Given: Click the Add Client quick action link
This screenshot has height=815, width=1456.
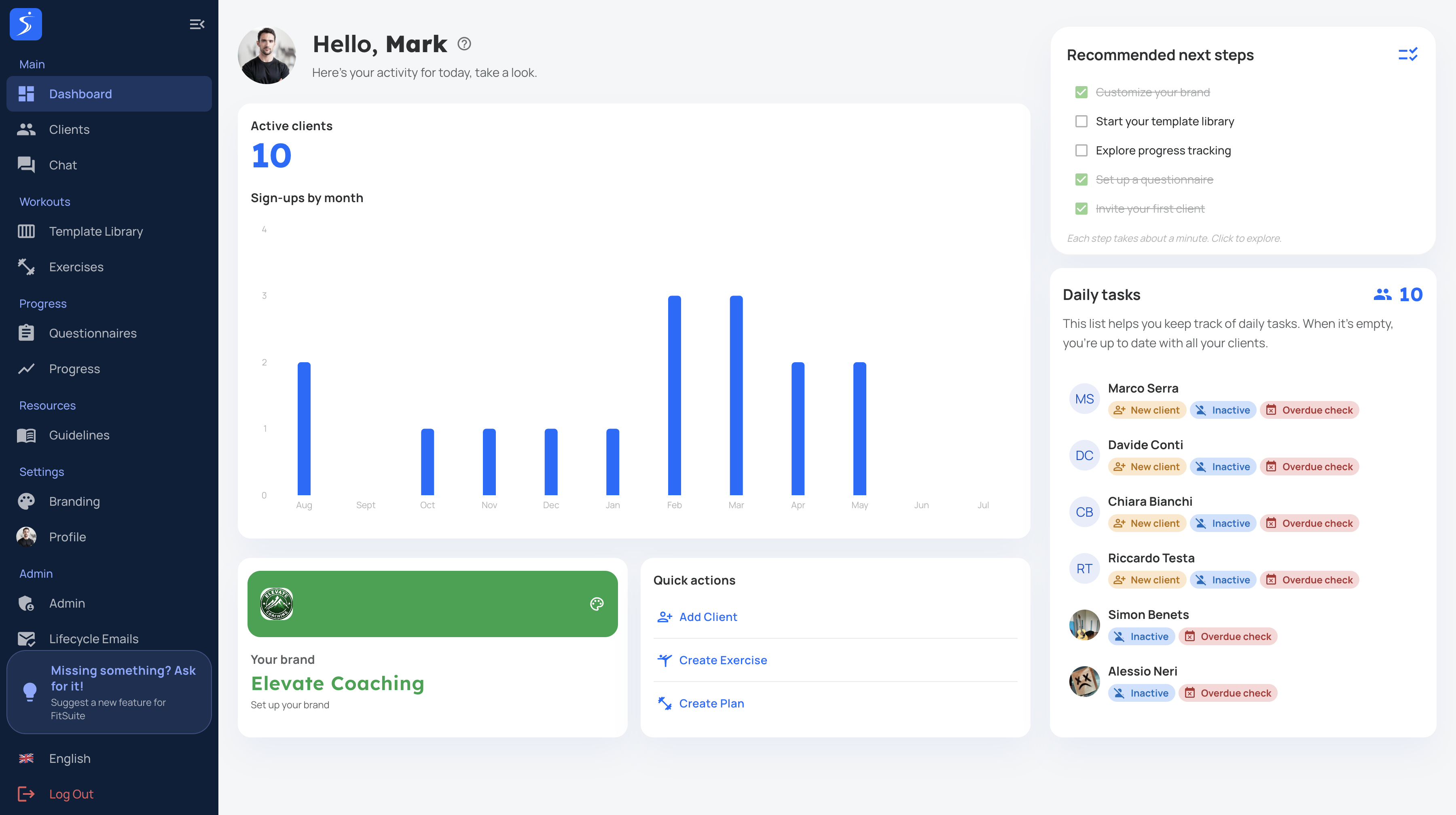Looking at the screenshot, I should pyautogui.click(x=708, y=617).
